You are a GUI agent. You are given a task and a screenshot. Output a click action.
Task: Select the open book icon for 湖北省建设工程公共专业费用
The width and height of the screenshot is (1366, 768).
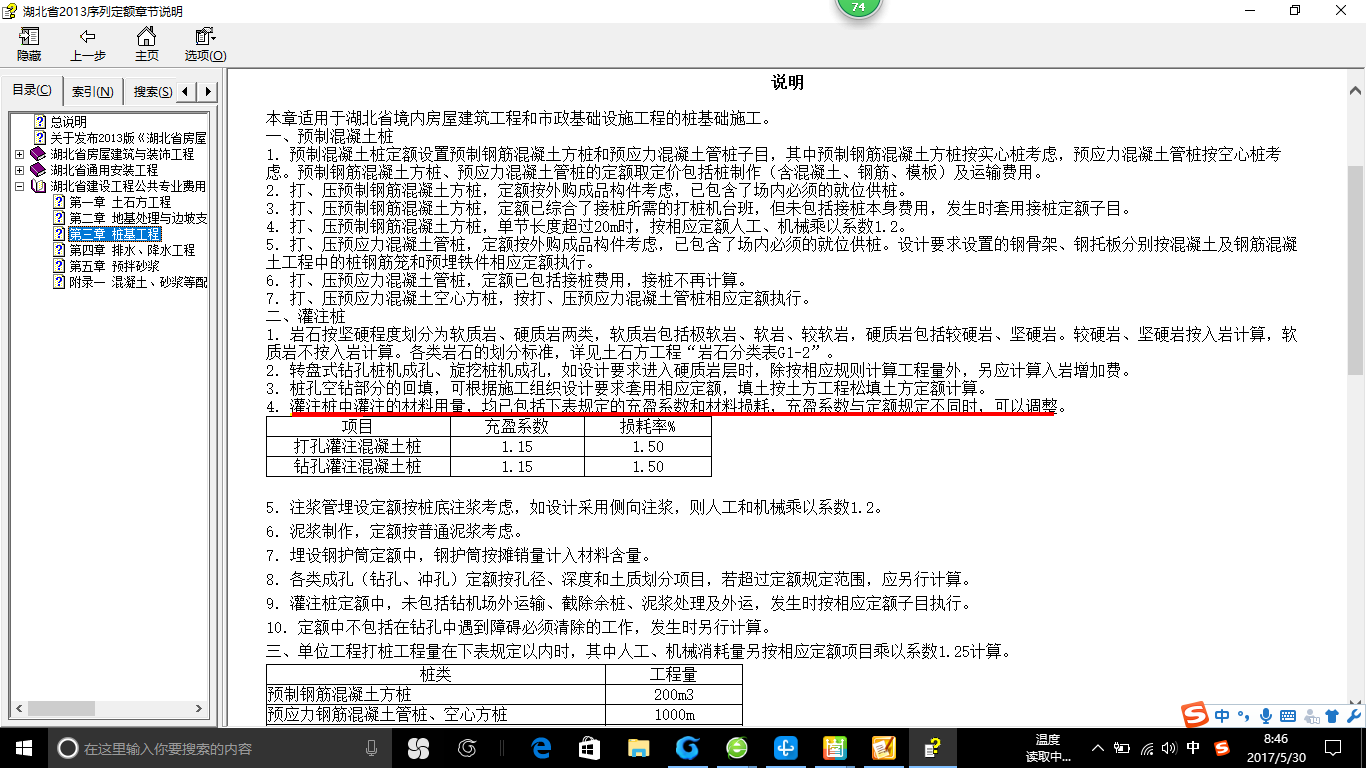click(38, 186)
